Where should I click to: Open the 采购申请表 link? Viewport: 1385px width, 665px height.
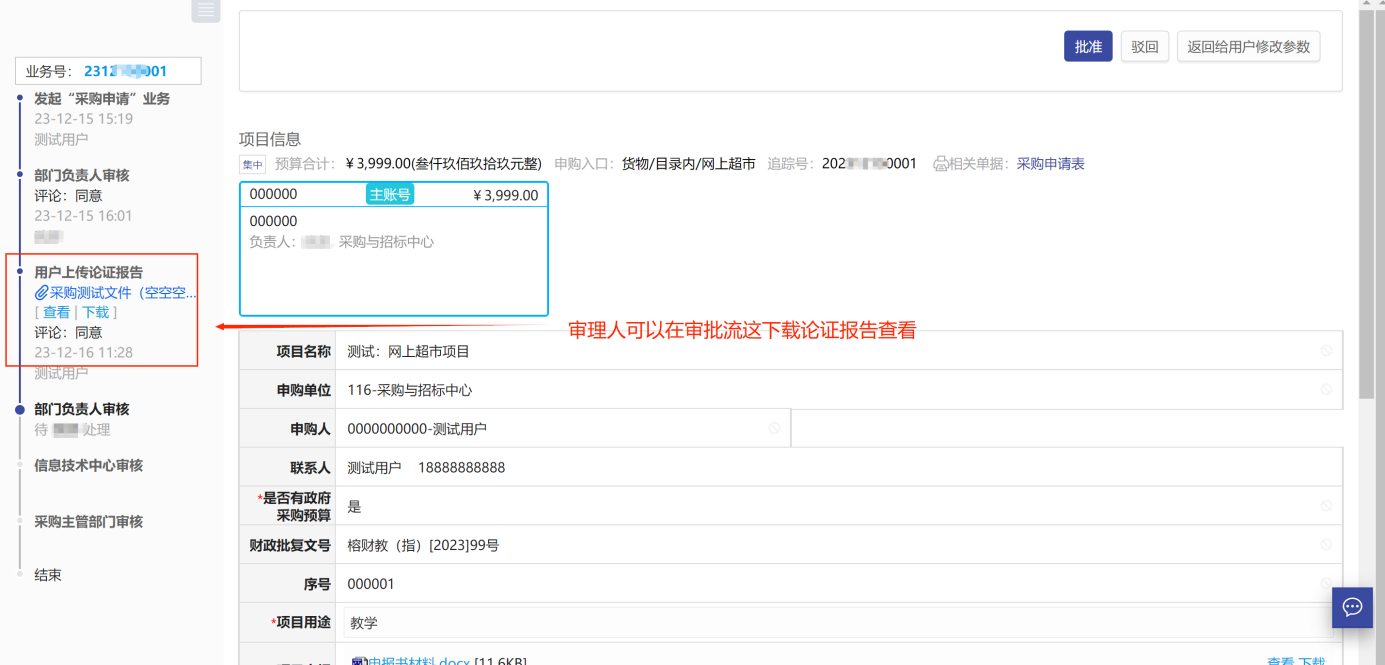1050,164
